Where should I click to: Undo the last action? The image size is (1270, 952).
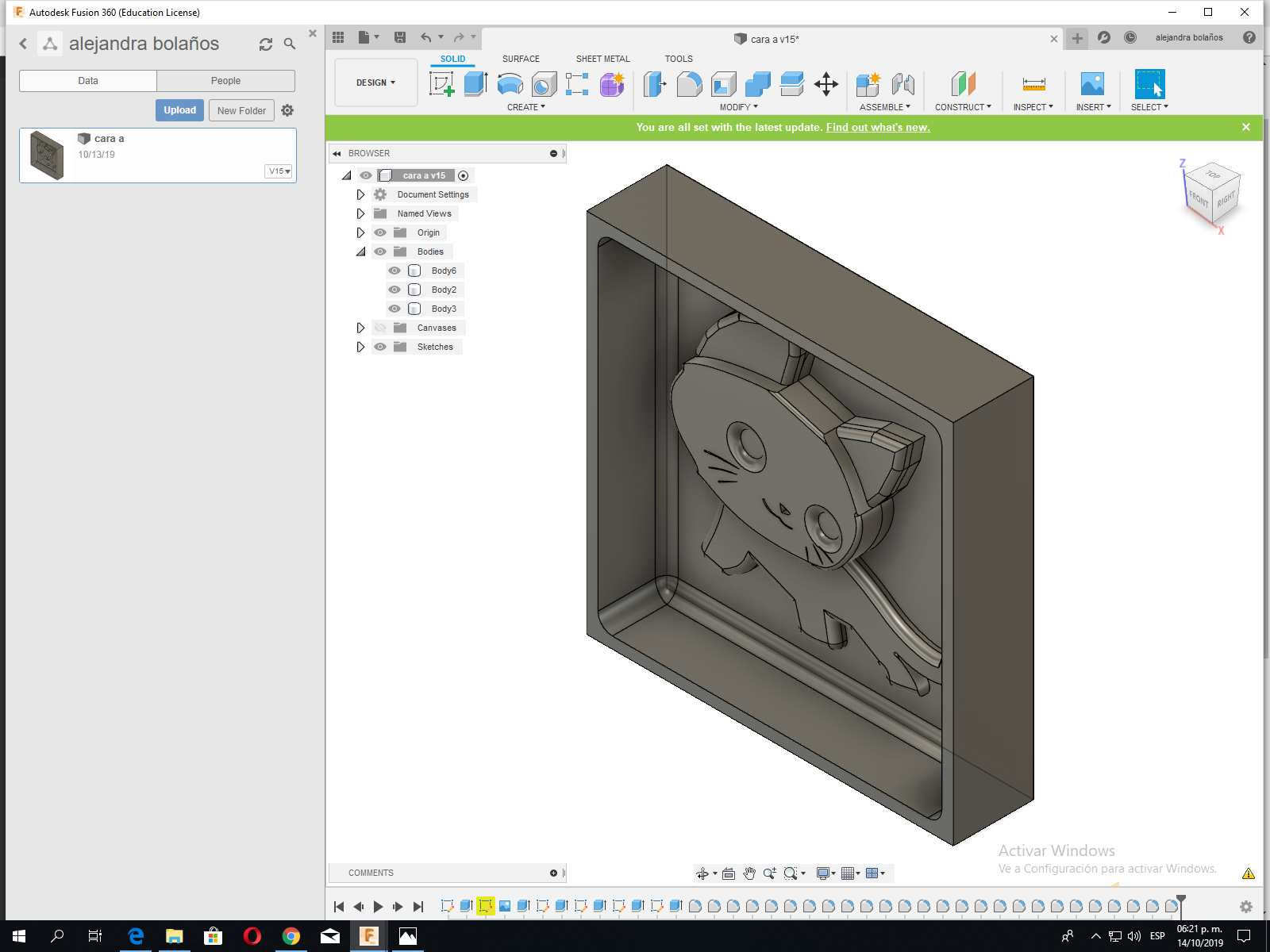tap(426, 37)
